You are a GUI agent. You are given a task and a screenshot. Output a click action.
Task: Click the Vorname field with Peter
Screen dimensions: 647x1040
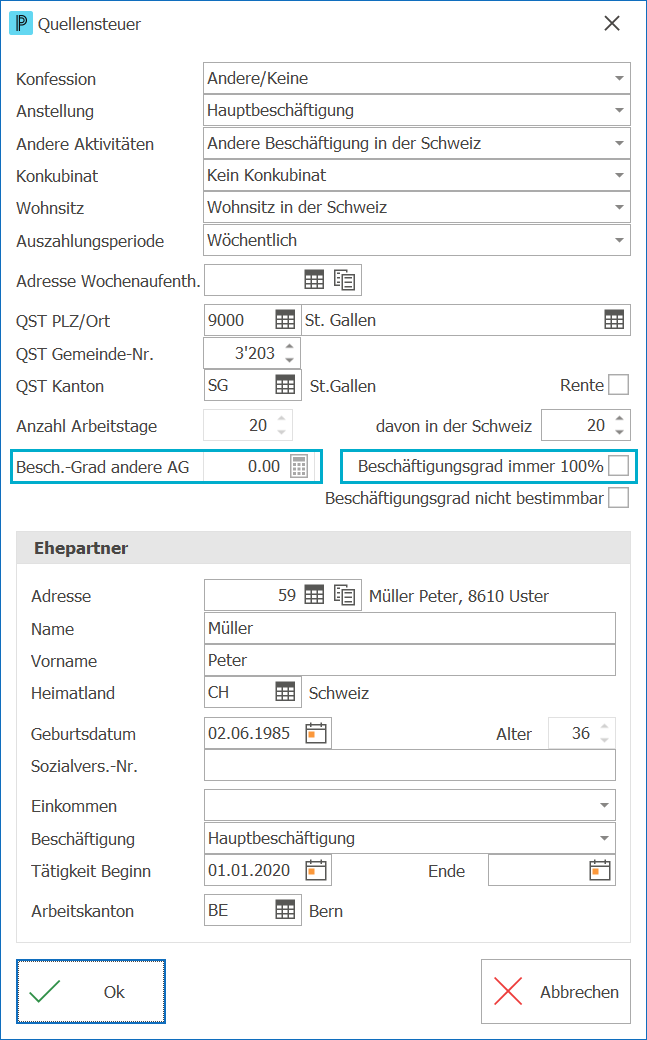pyautogui.click(x=409, y=660)
